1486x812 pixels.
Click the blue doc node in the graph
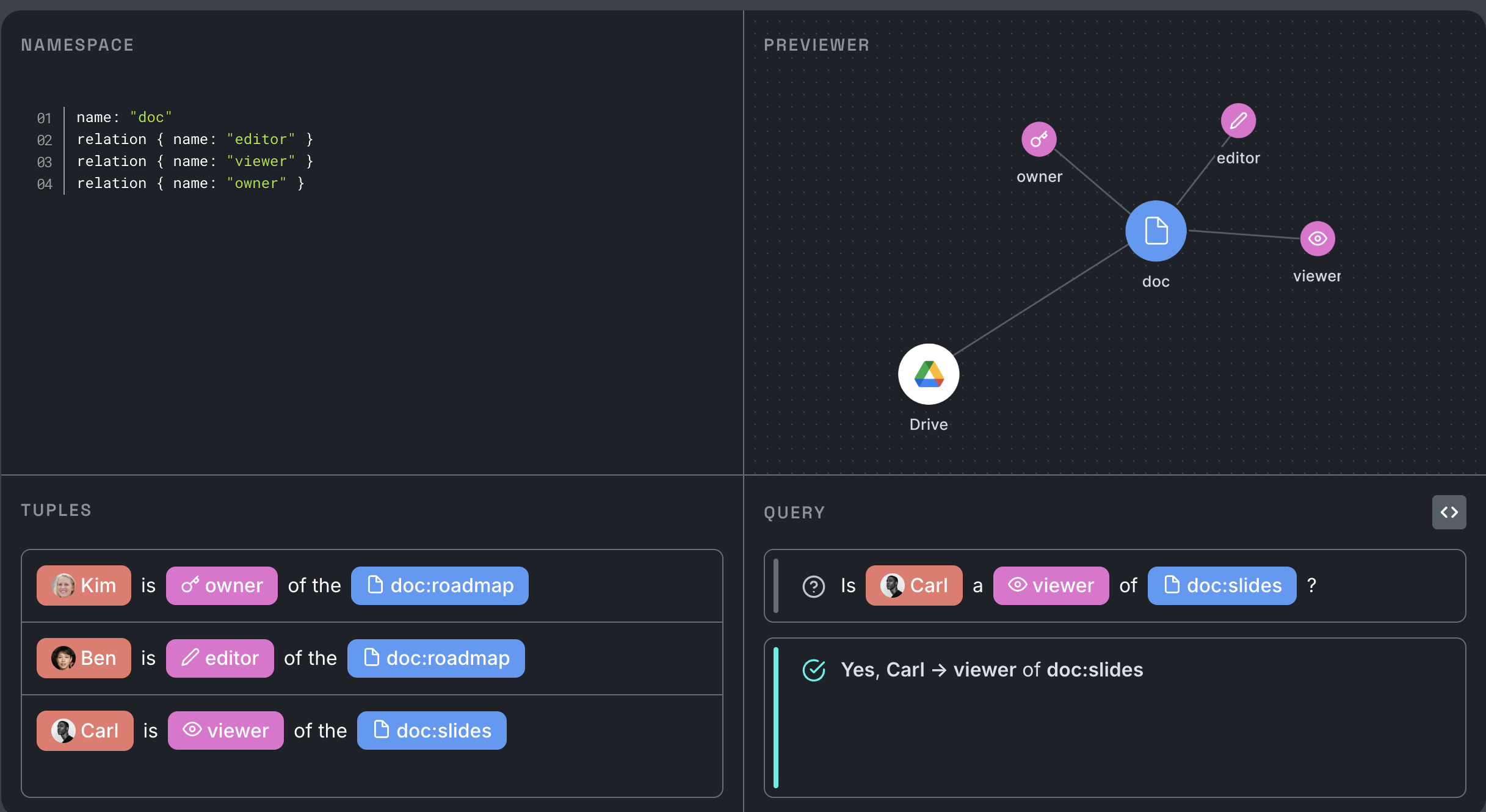coord(1156,231)
